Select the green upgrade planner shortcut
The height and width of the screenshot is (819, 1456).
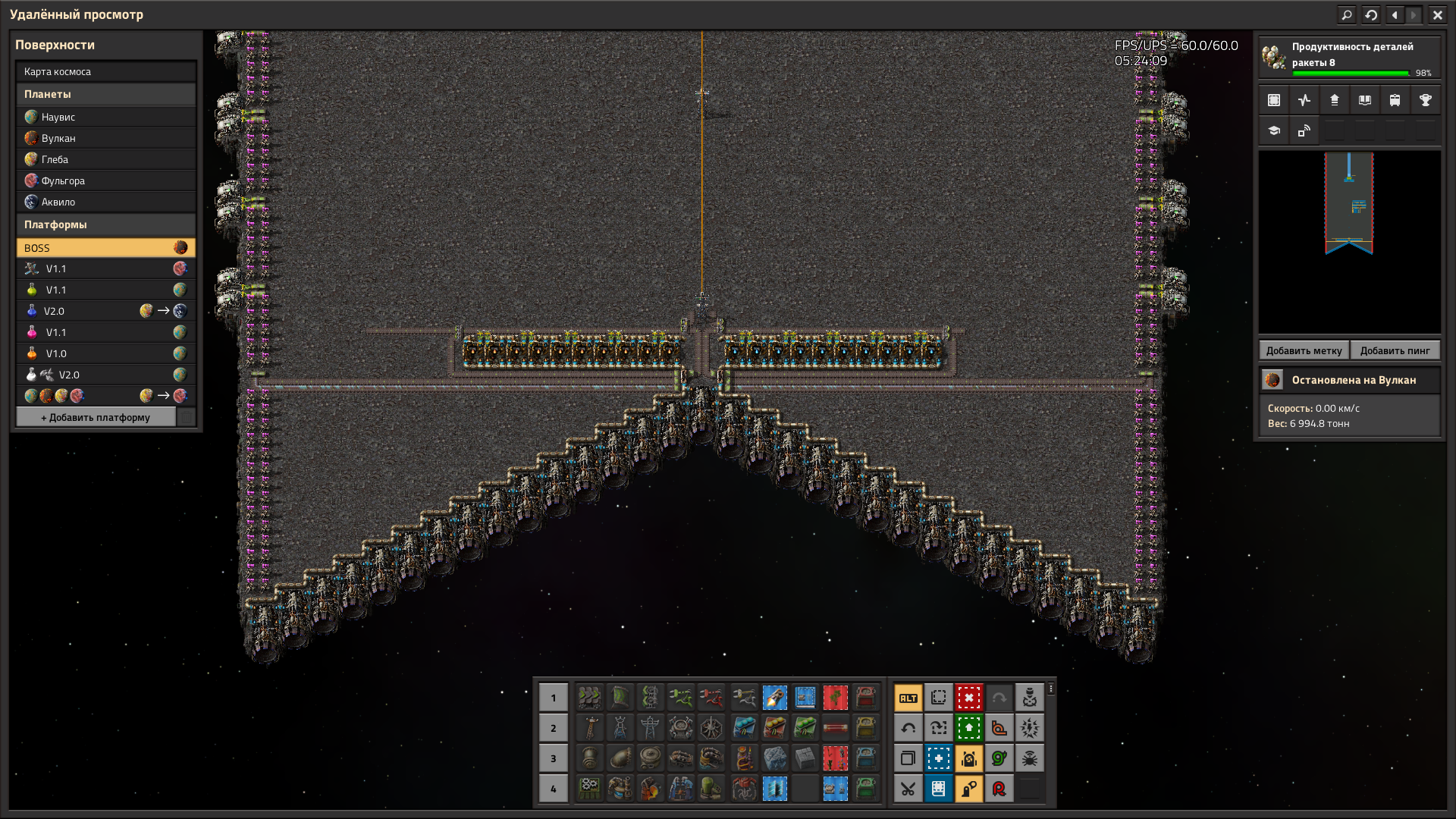coord(968,728)
